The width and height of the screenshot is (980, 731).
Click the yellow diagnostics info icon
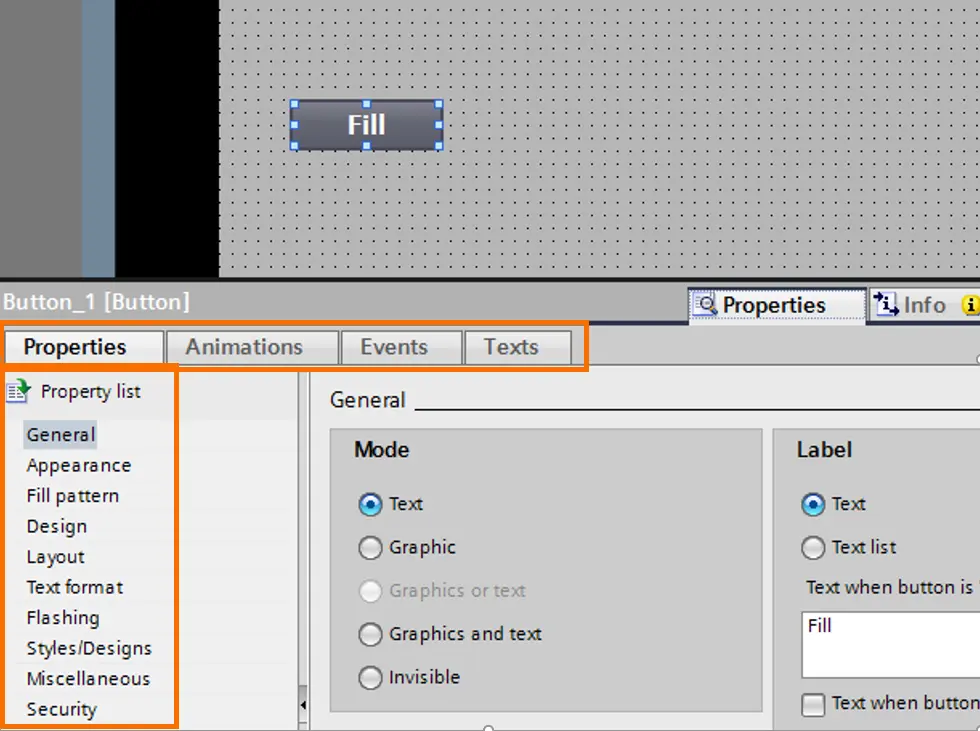tap(971, 305)
